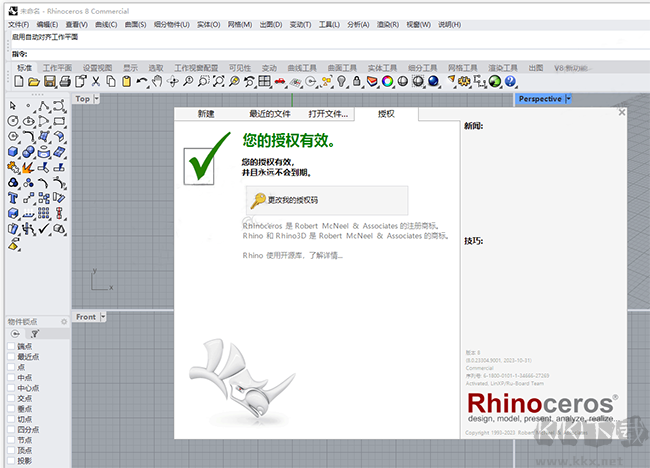
Task: Click the blue render sphere icon
Action: coord(433,81)
